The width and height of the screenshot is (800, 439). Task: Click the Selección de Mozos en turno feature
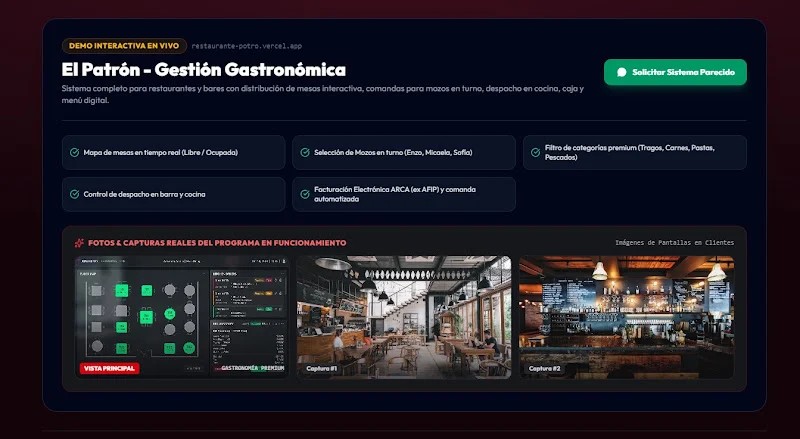pos(404,152)
